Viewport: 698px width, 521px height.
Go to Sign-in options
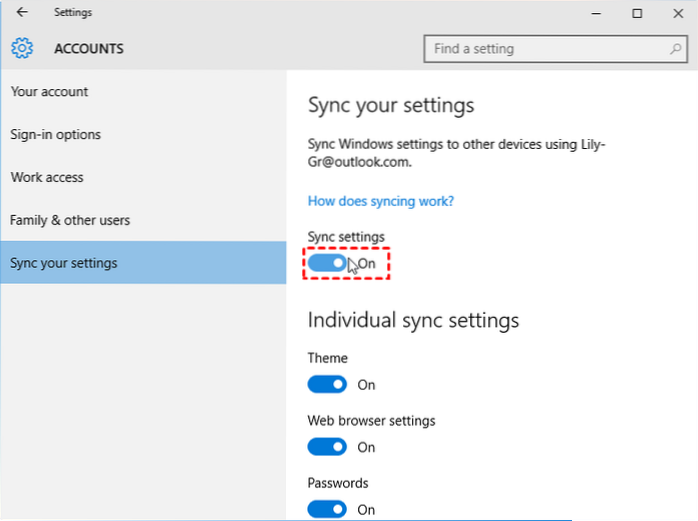(x=56, y=135)
